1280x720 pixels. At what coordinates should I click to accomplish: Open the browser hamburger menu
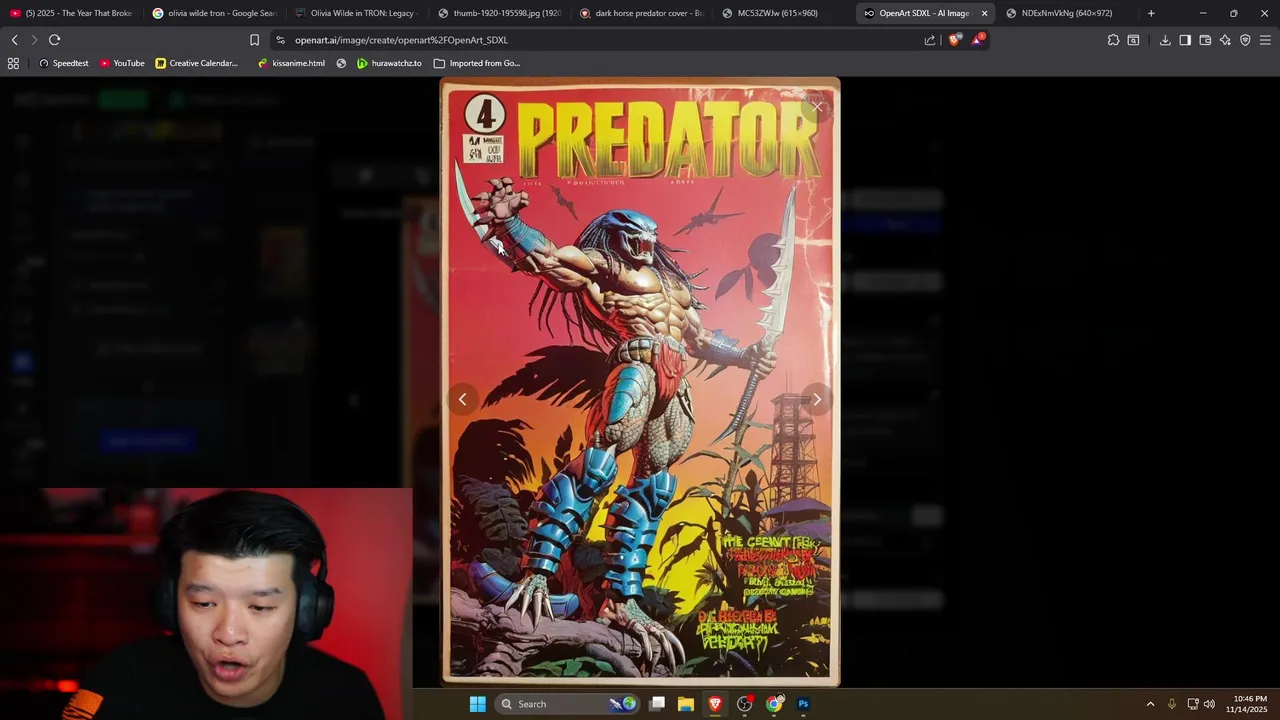coord(1265,40)
